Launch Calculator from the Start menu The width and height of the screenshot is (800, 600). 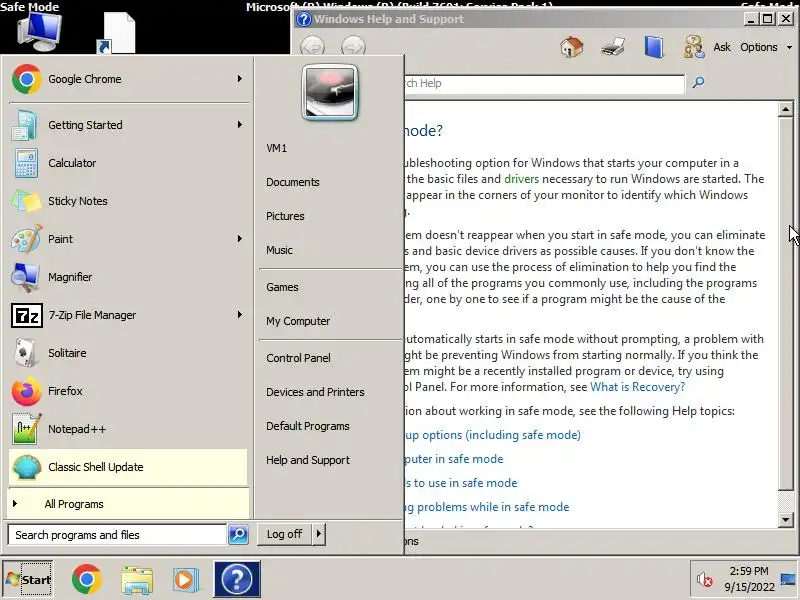tap(128, 163)
